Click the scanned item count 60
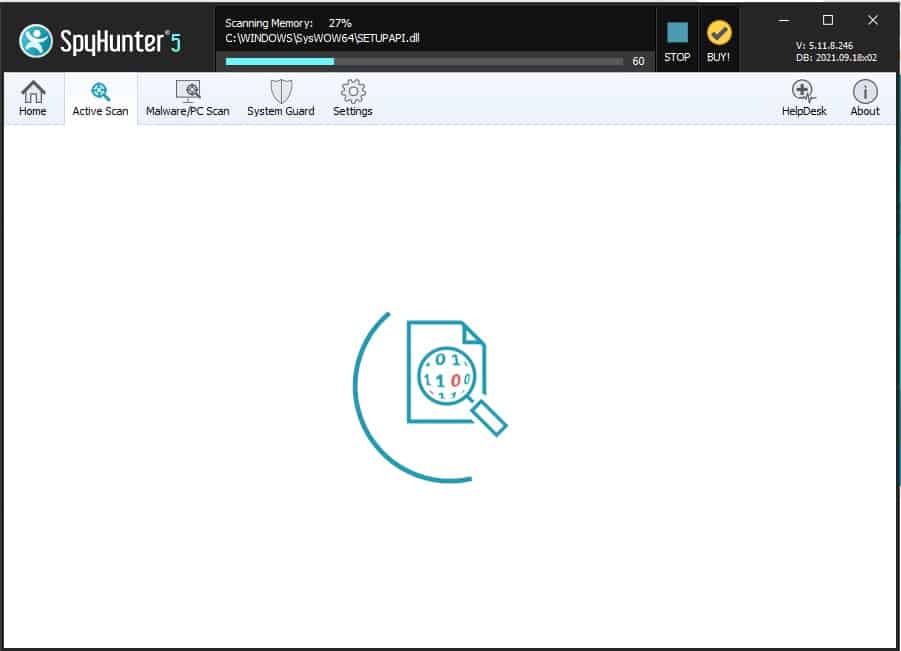This screenshot has width=901, height=651. [638, 61]
